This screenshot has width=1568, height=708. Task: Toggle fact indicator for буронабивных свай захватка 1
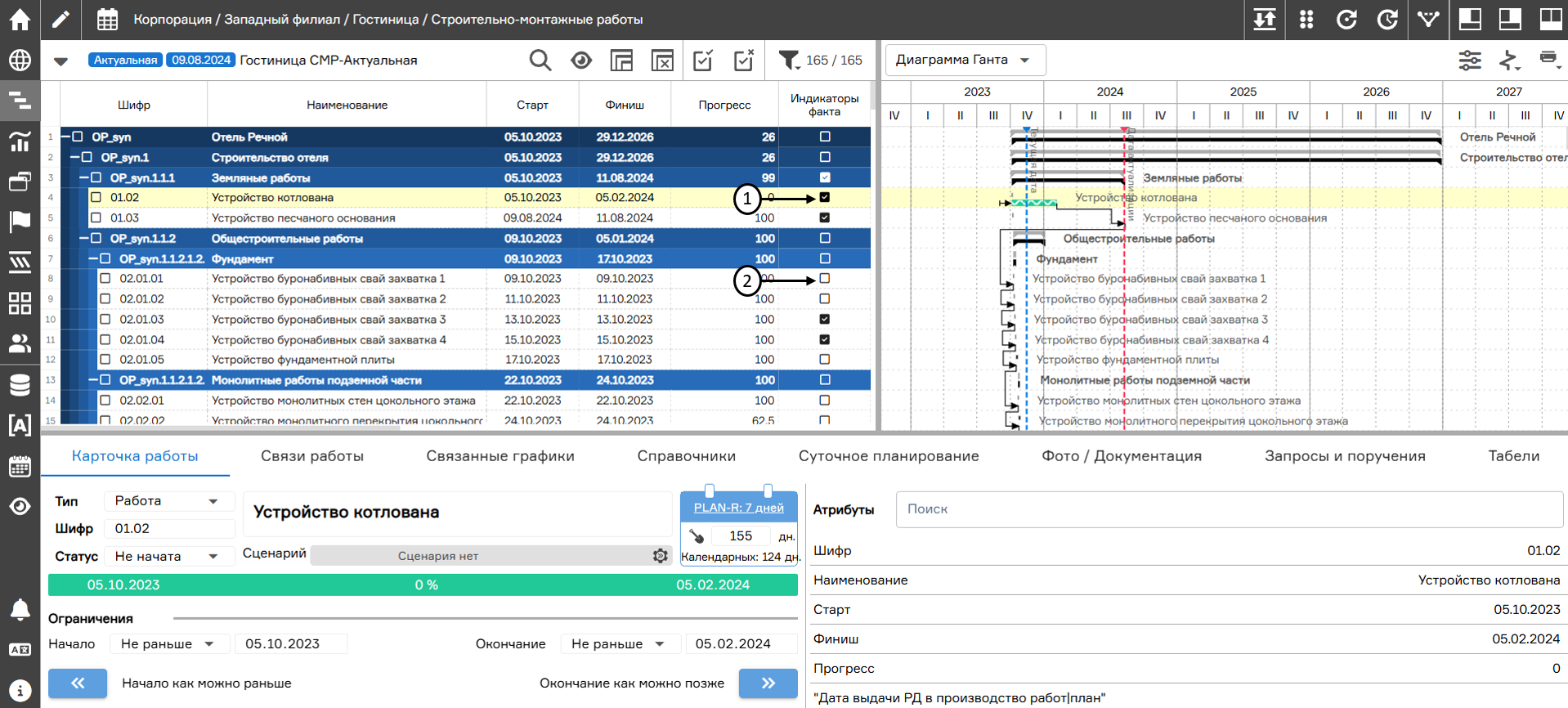tap(824, 278)
